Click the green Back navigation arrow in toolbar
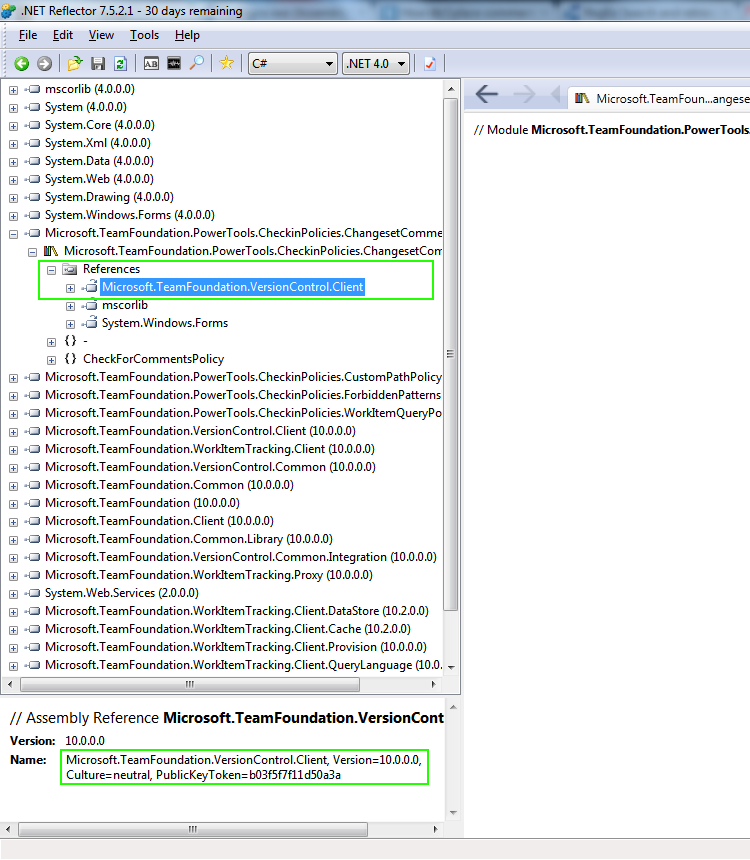This screenshot has height=860, width=750. (21, 64)
